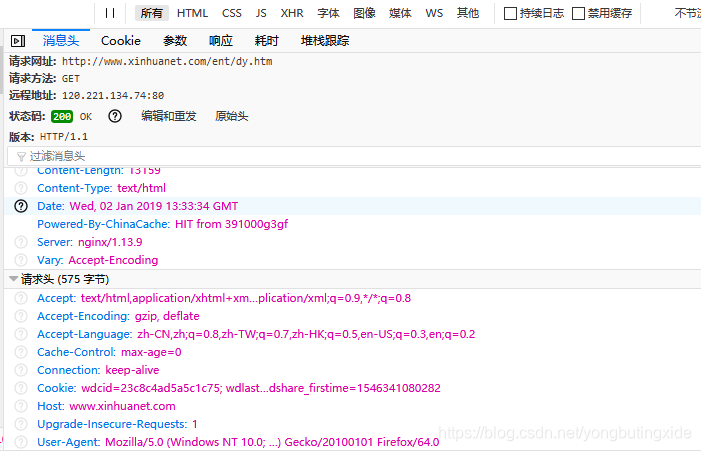
Task: Open help icon beside Server header
Action: [x=21, y=242]
